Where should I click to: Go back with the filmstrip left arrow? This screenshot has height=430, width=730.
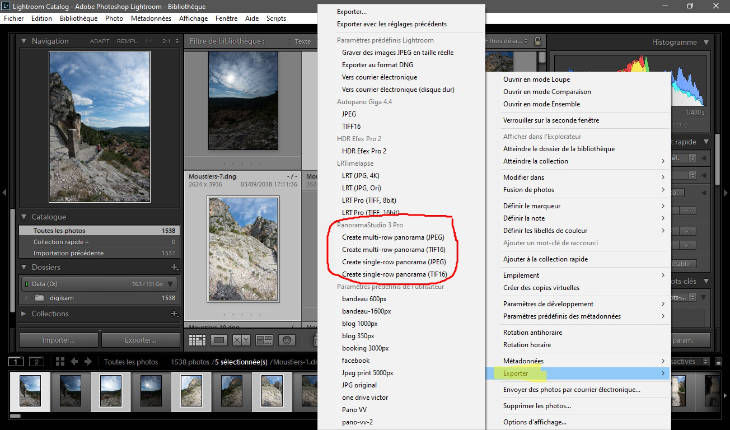(74, 362)
